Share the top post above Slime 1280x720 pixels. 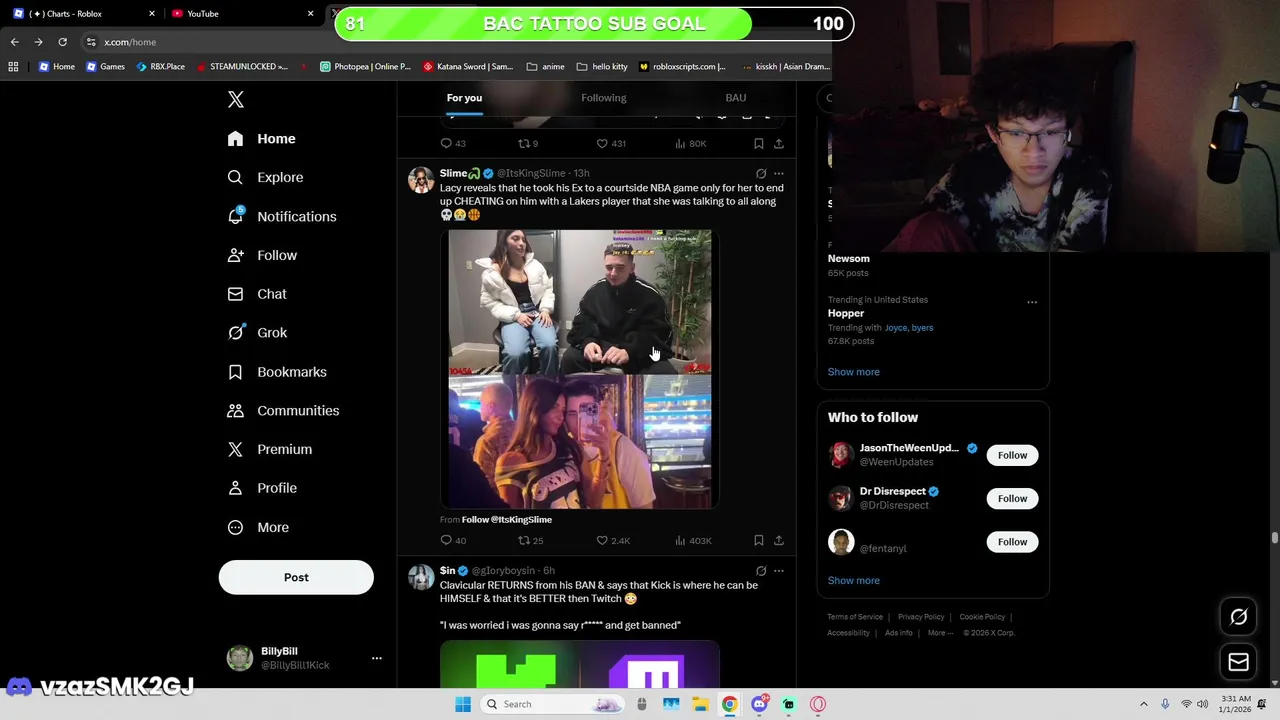(x=779, y=143)
